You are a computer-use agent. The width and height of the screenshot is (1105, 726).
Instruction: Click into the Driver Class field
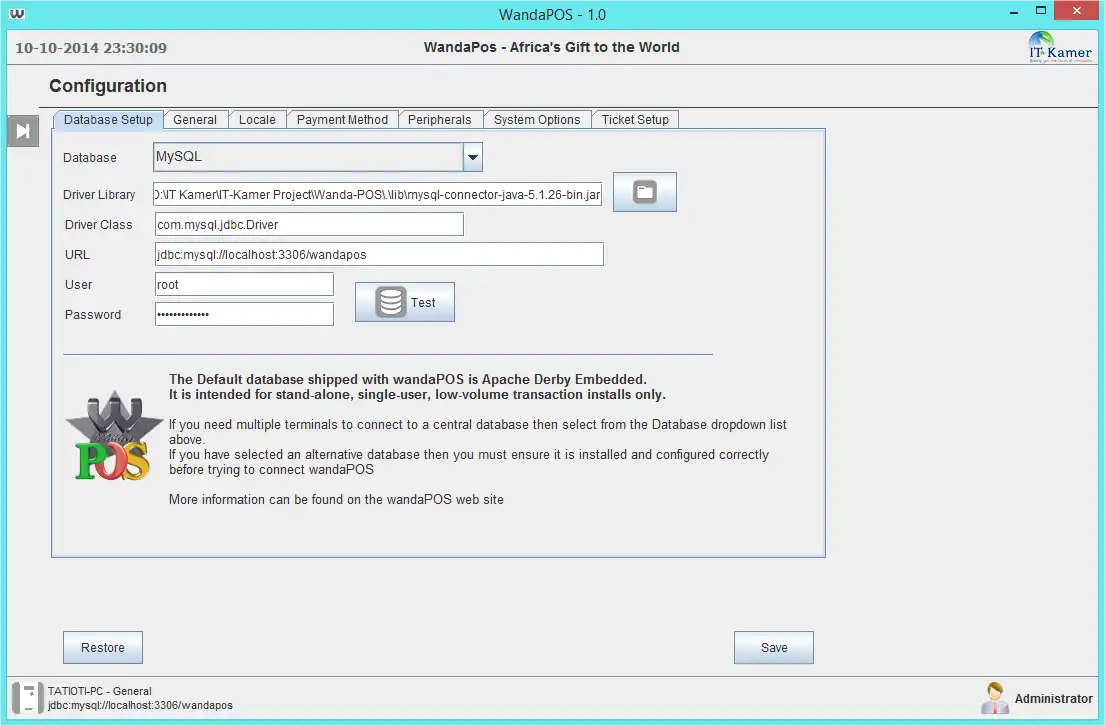(309, 224)
